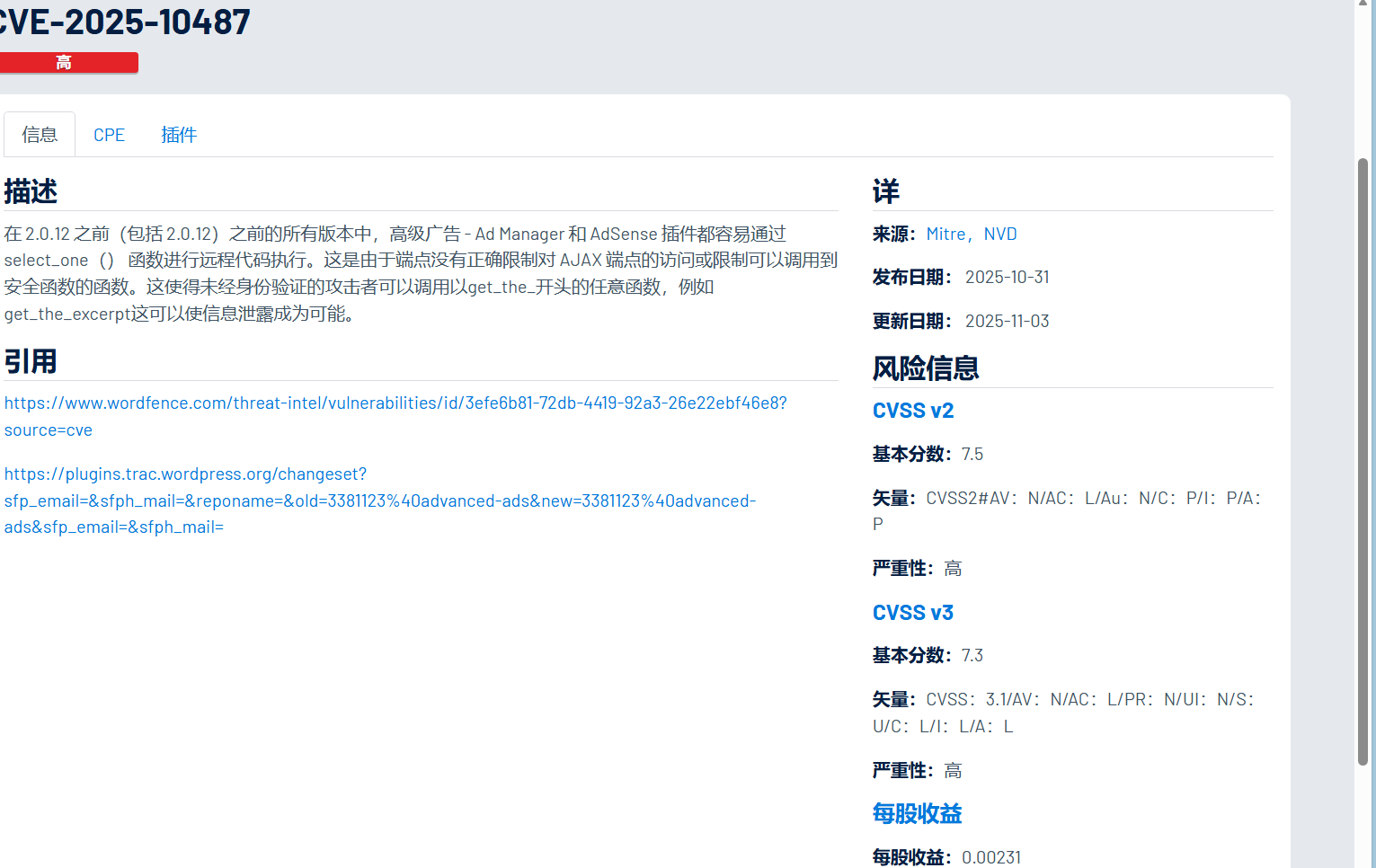Select the 引用 section heading
This screenshot has width=1376, height=868.
[x=31, y=360]
